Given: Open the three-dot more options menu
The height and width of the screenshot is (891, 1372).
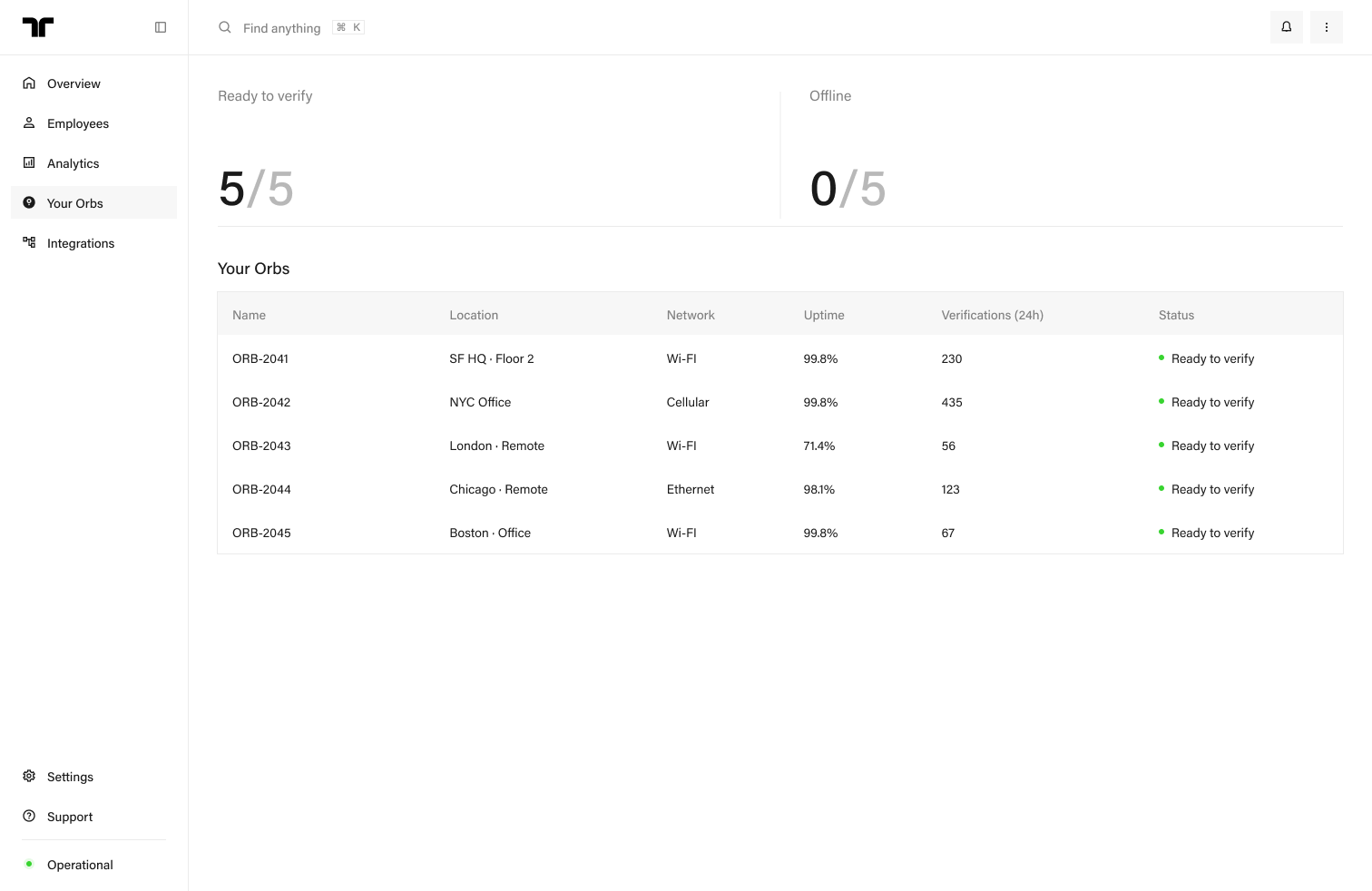Looking at the screenshot, I should [1327, 27].
